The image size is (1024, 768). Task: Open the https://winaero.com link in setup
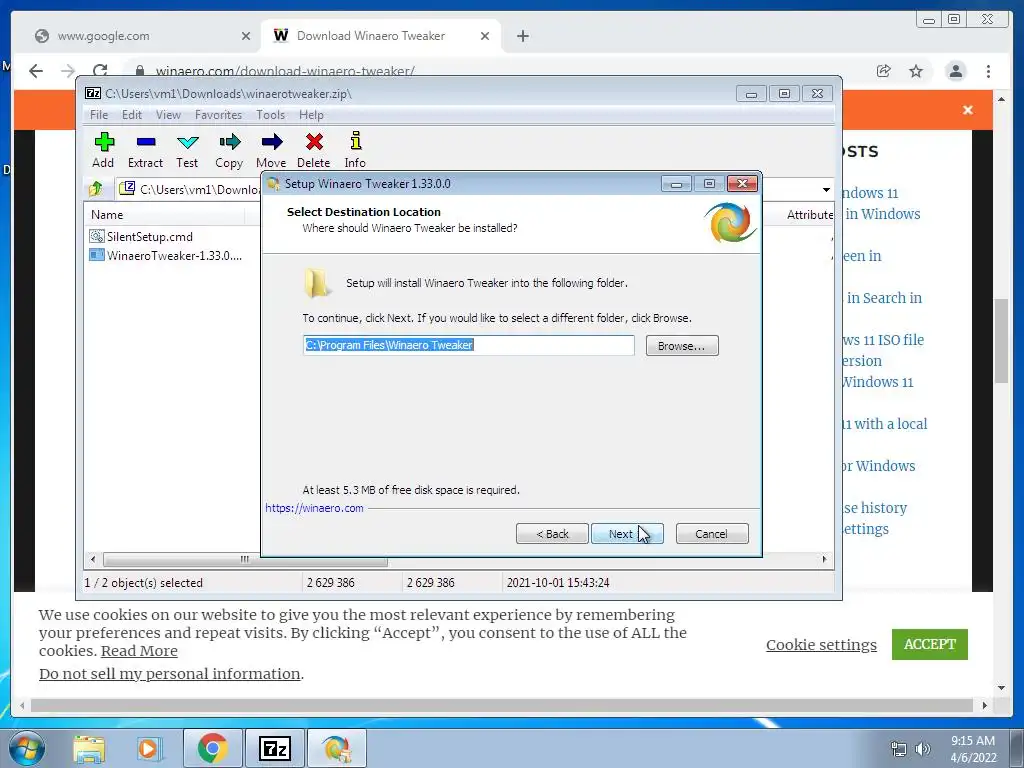tap(314, 508)
